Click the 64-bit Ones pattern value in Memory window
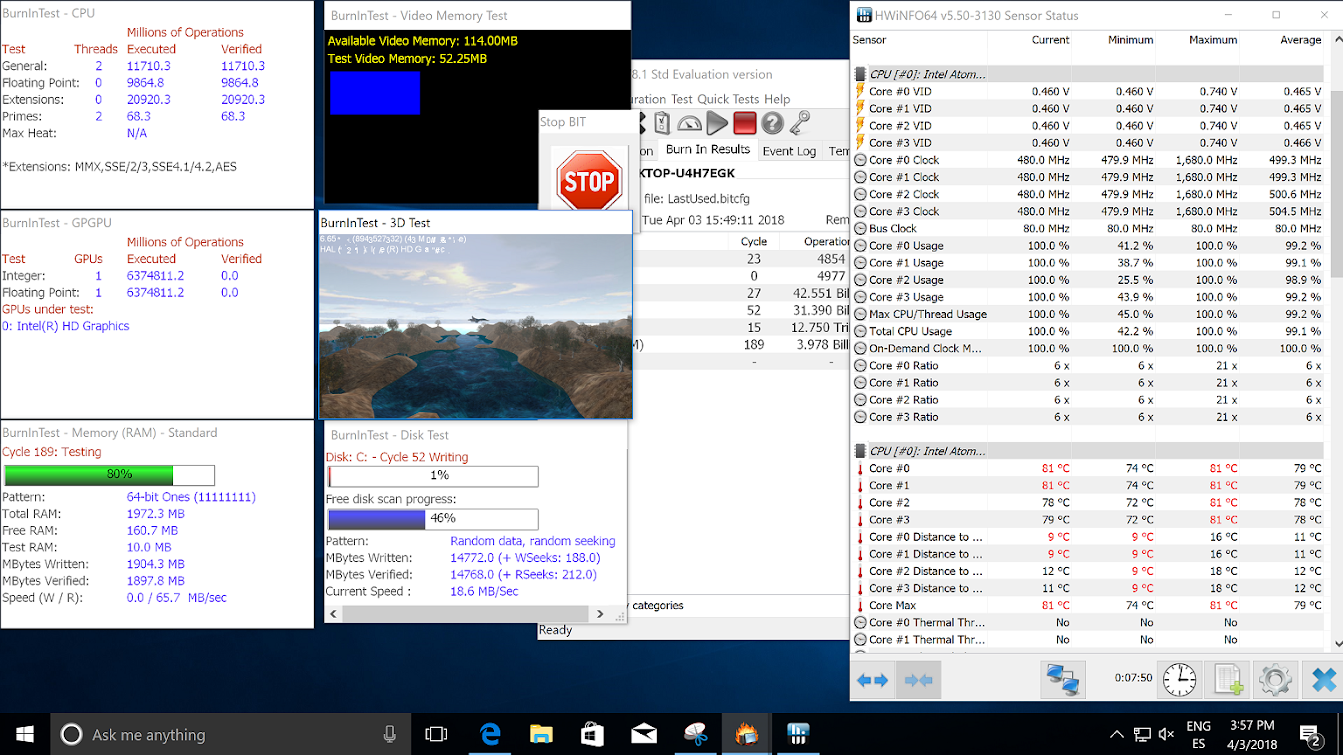 [x=191, y=497]
